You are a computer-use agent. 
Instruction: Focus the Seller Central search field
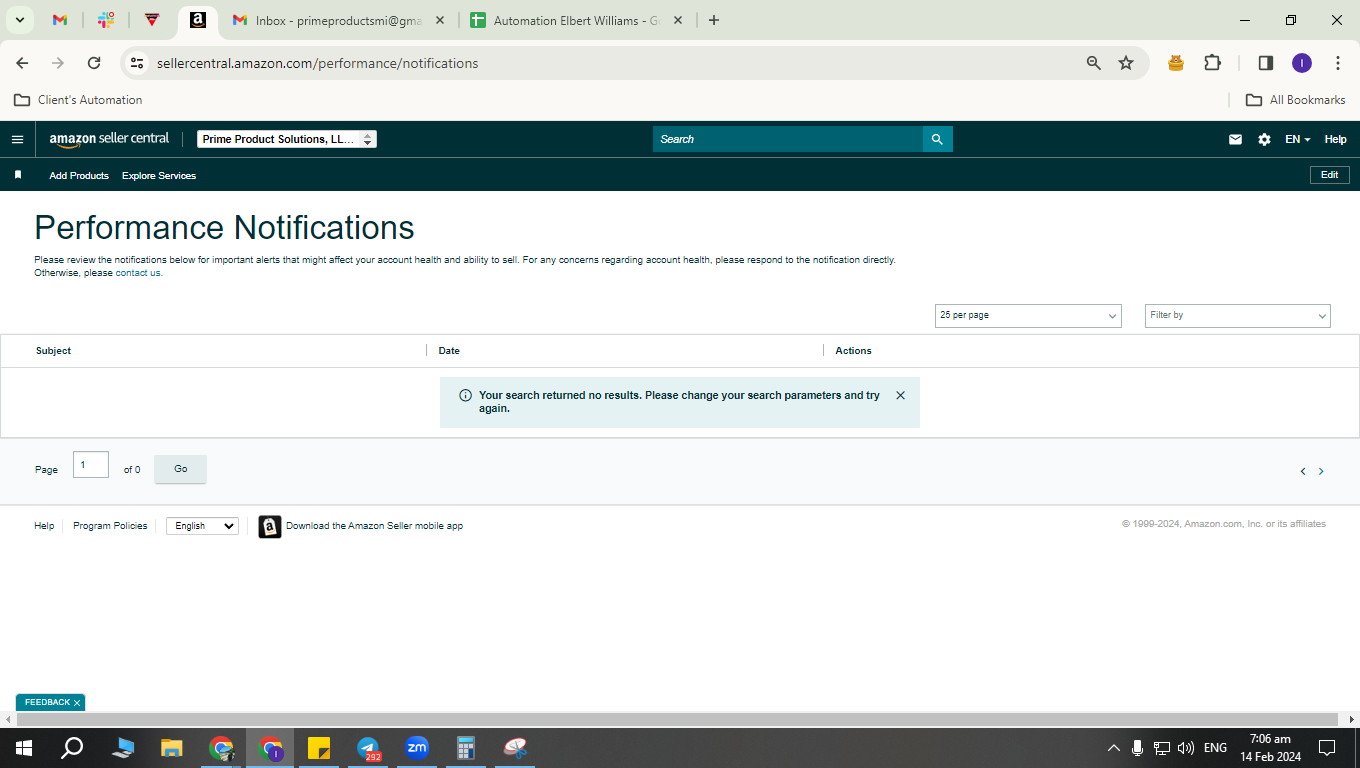pos(788,139)
